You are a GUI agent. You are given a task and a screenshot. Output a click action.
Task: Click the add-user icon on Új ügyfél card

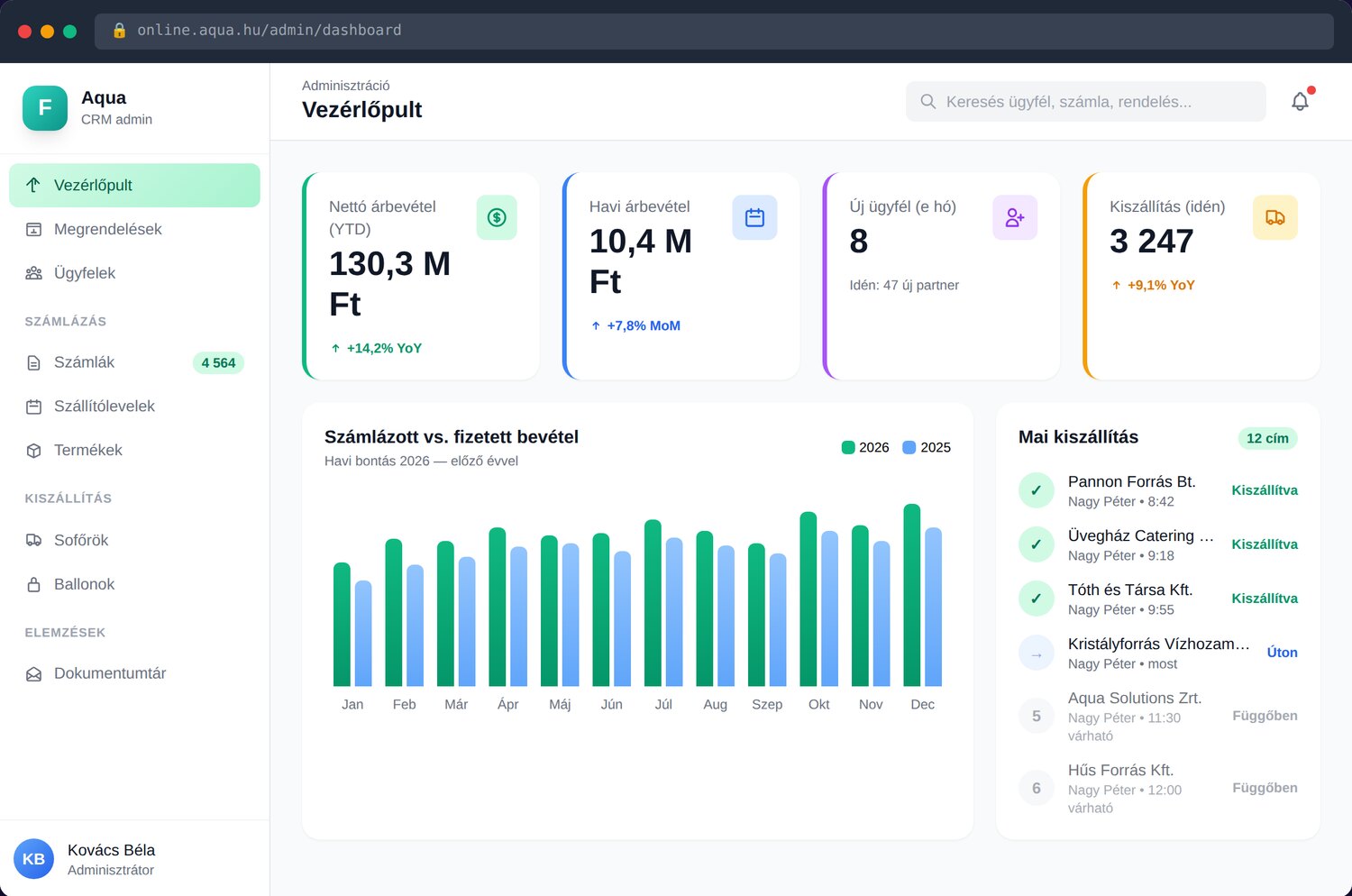tap(1015, 217)
